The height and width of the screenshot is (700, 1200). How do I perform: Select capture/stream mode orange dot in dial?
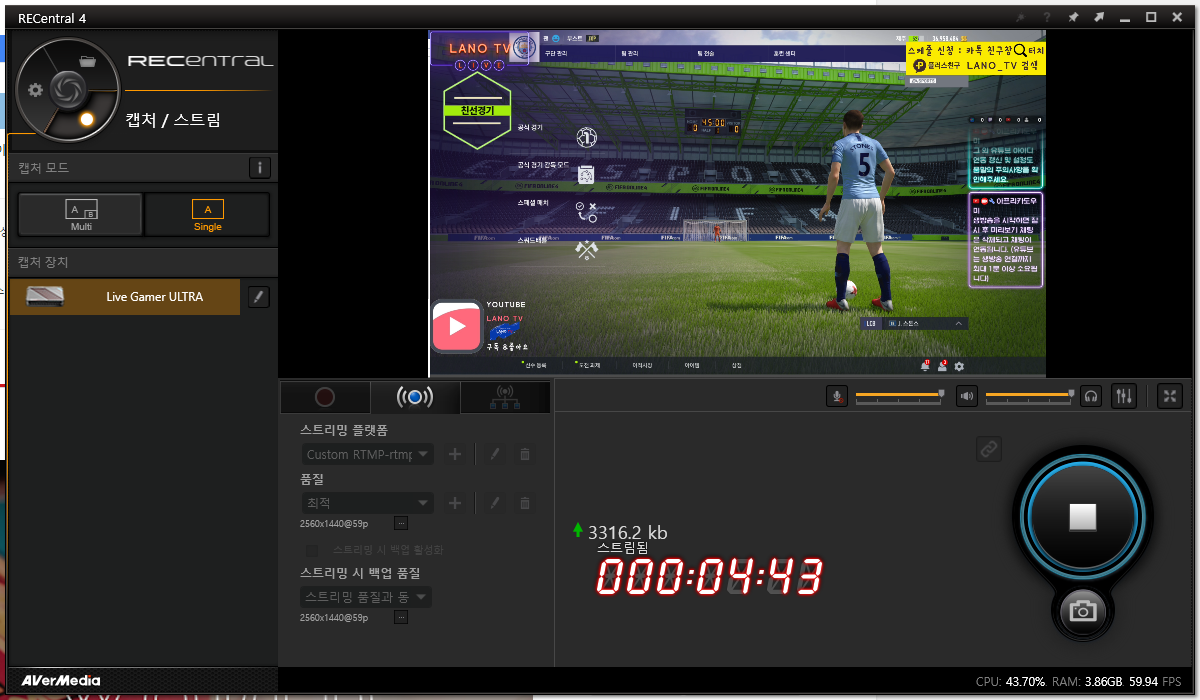87,119
